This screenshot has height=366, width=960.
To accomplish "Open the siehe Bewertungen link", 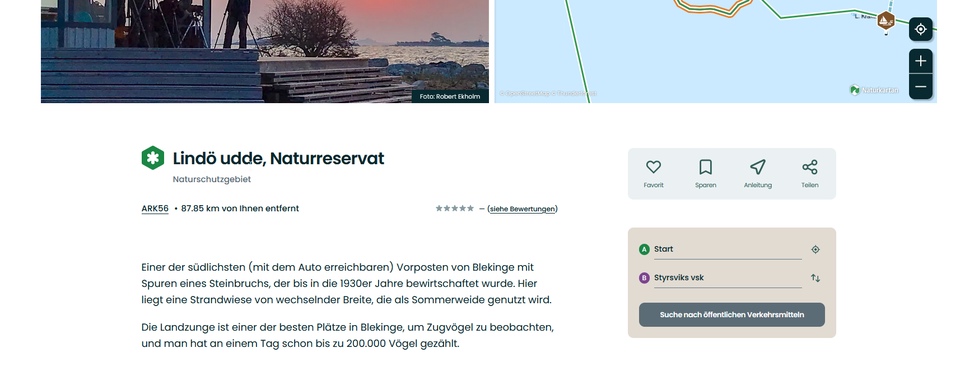I will (x=522, y=209).
